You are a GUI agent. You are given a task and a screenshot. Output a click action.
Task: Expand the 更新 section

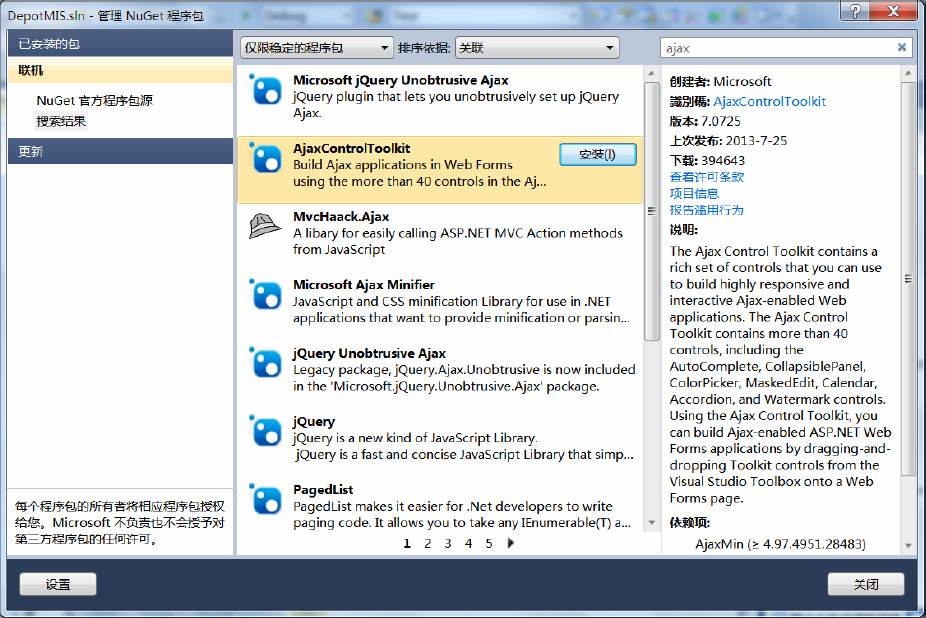(120, 151)
